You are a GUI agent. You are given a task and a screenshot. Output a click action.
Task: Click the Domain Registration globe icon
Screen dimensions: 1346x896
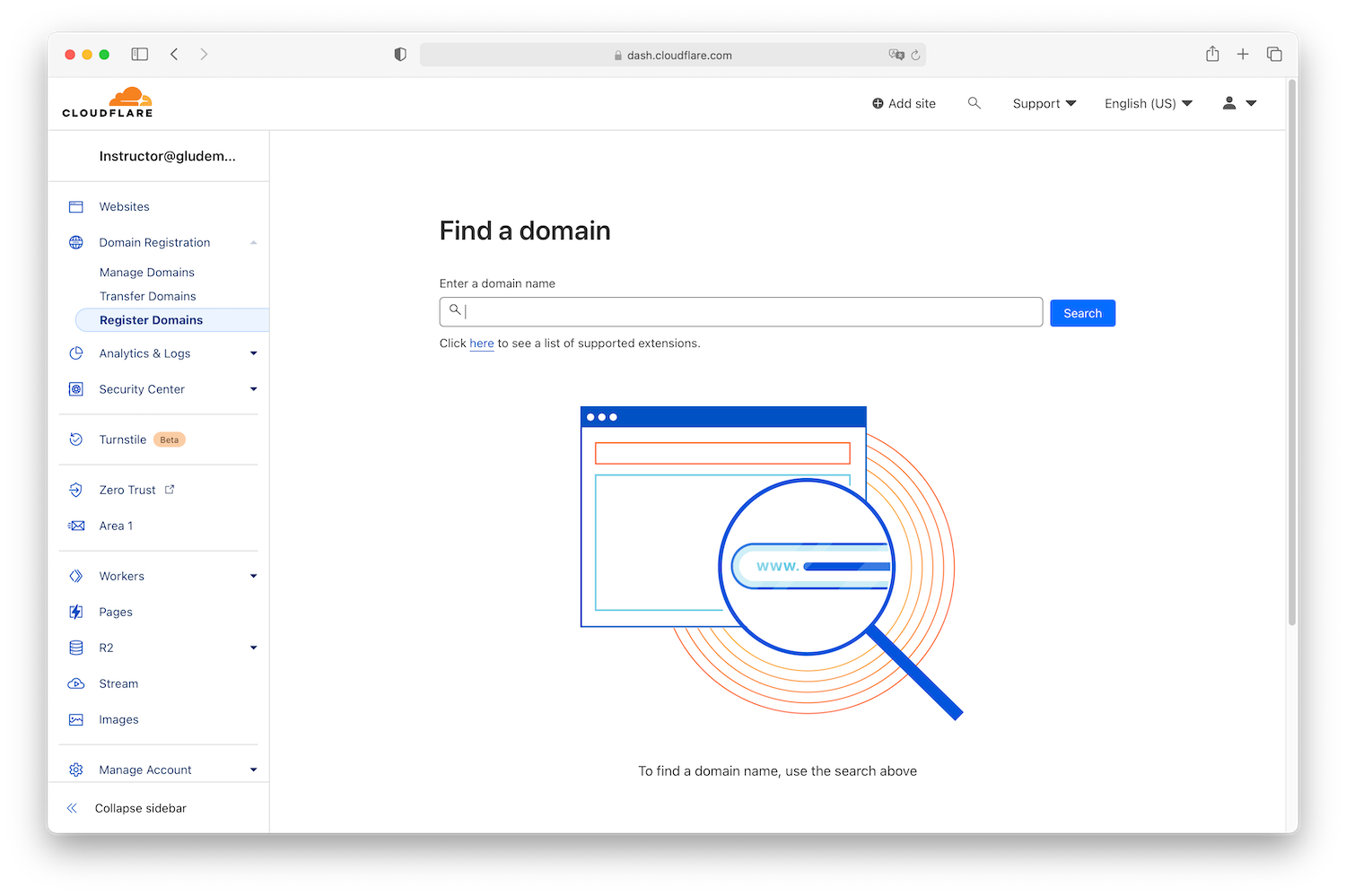pyautogui.click(x=76, y=243)
